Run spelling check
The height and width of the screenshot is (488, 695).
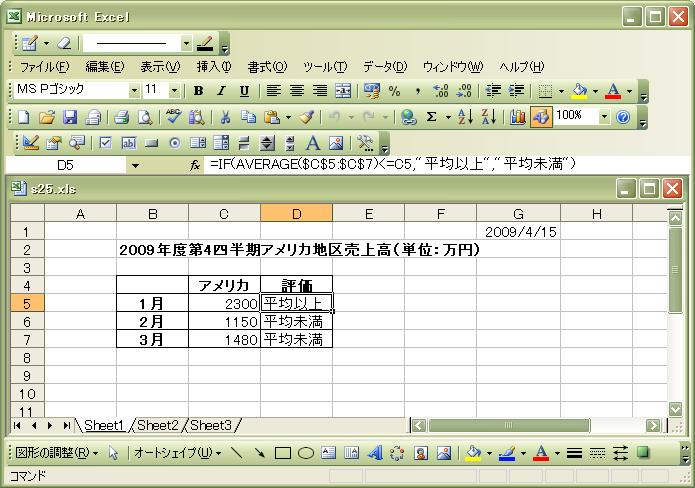click(173, 117)
